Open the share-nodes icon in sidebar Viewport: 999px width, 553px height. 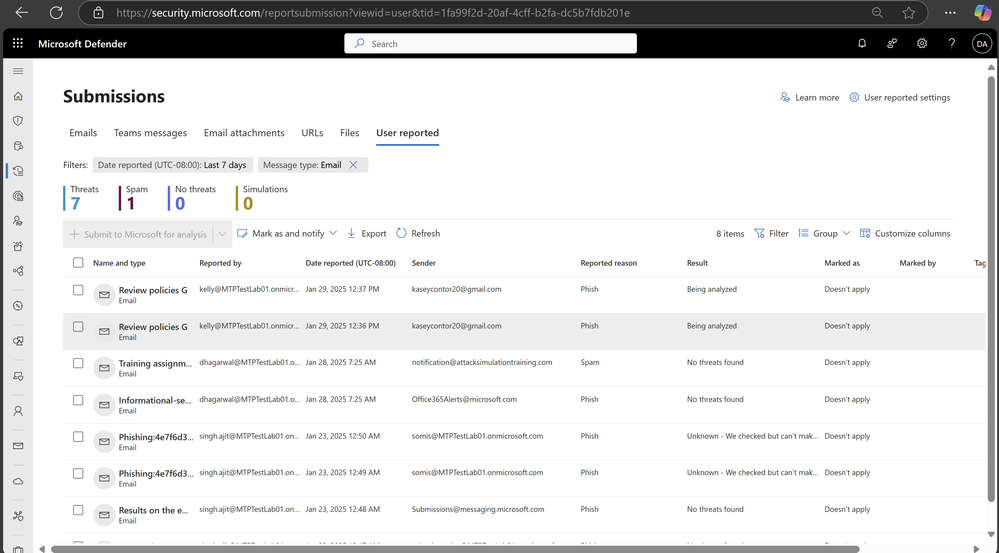tap(18, 271)
